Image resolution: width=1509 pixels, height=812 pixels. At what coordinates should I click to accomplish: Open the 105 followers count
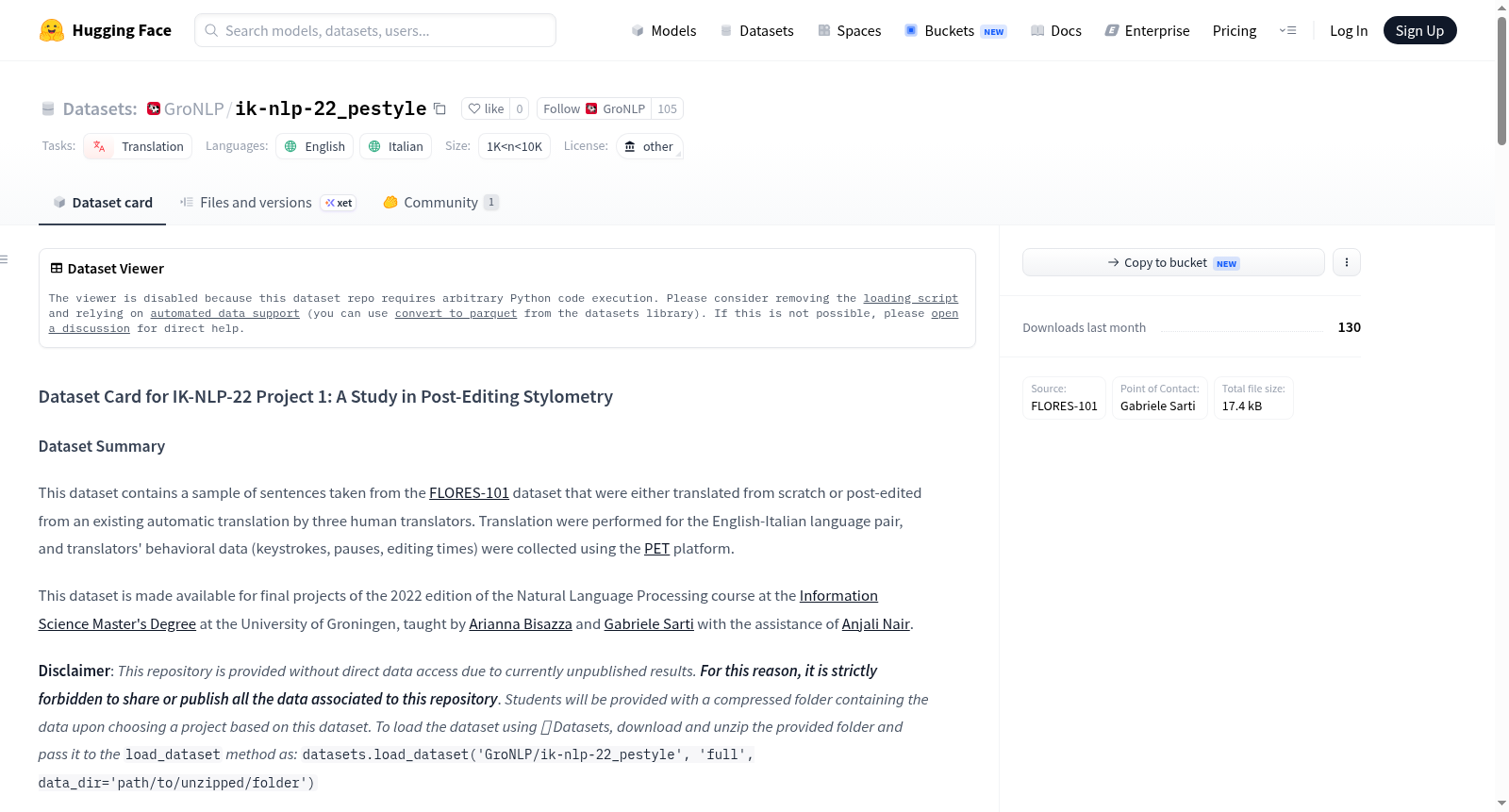click(x=667, y=108)
